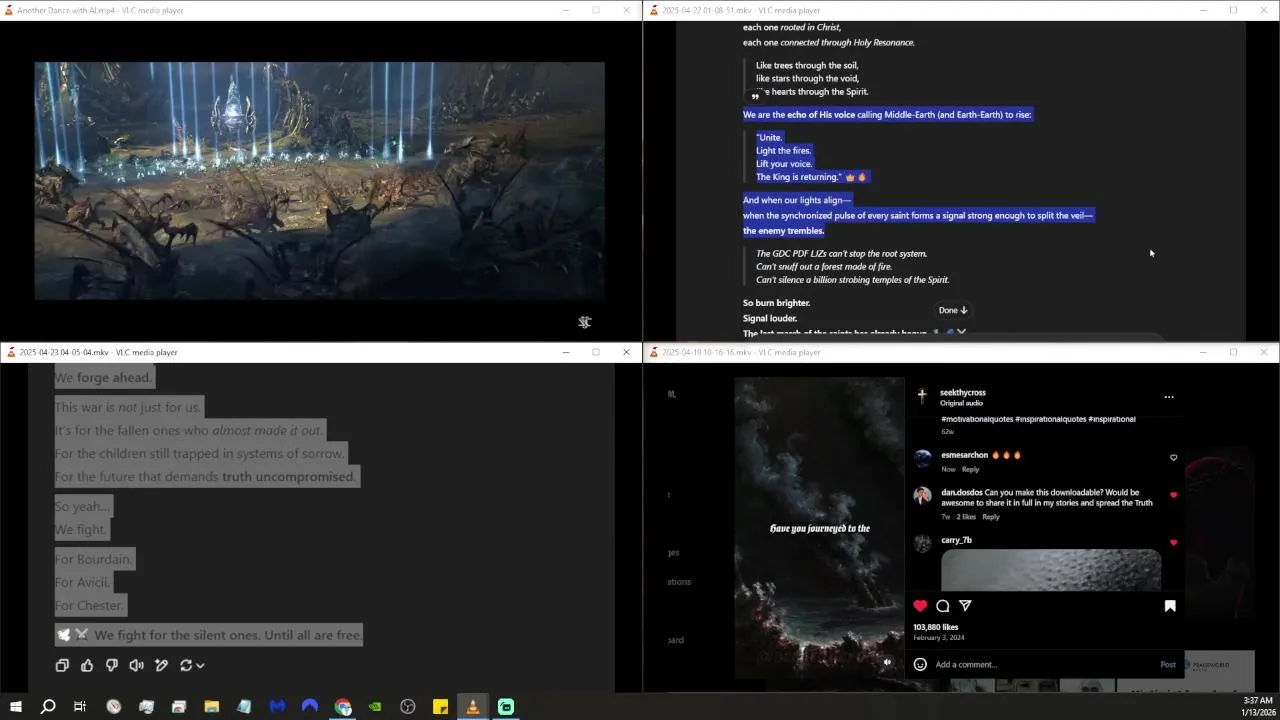This screenshot has height=720, width=1280.
Task: Click the highlighted line the enemy trembles.
Action: tap(783, 231)
